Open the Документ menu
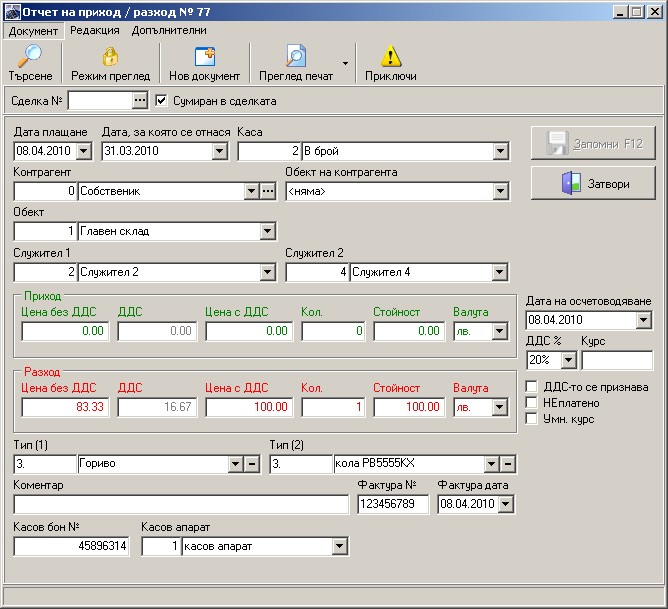The image size is (668, 609). (33, 31)
